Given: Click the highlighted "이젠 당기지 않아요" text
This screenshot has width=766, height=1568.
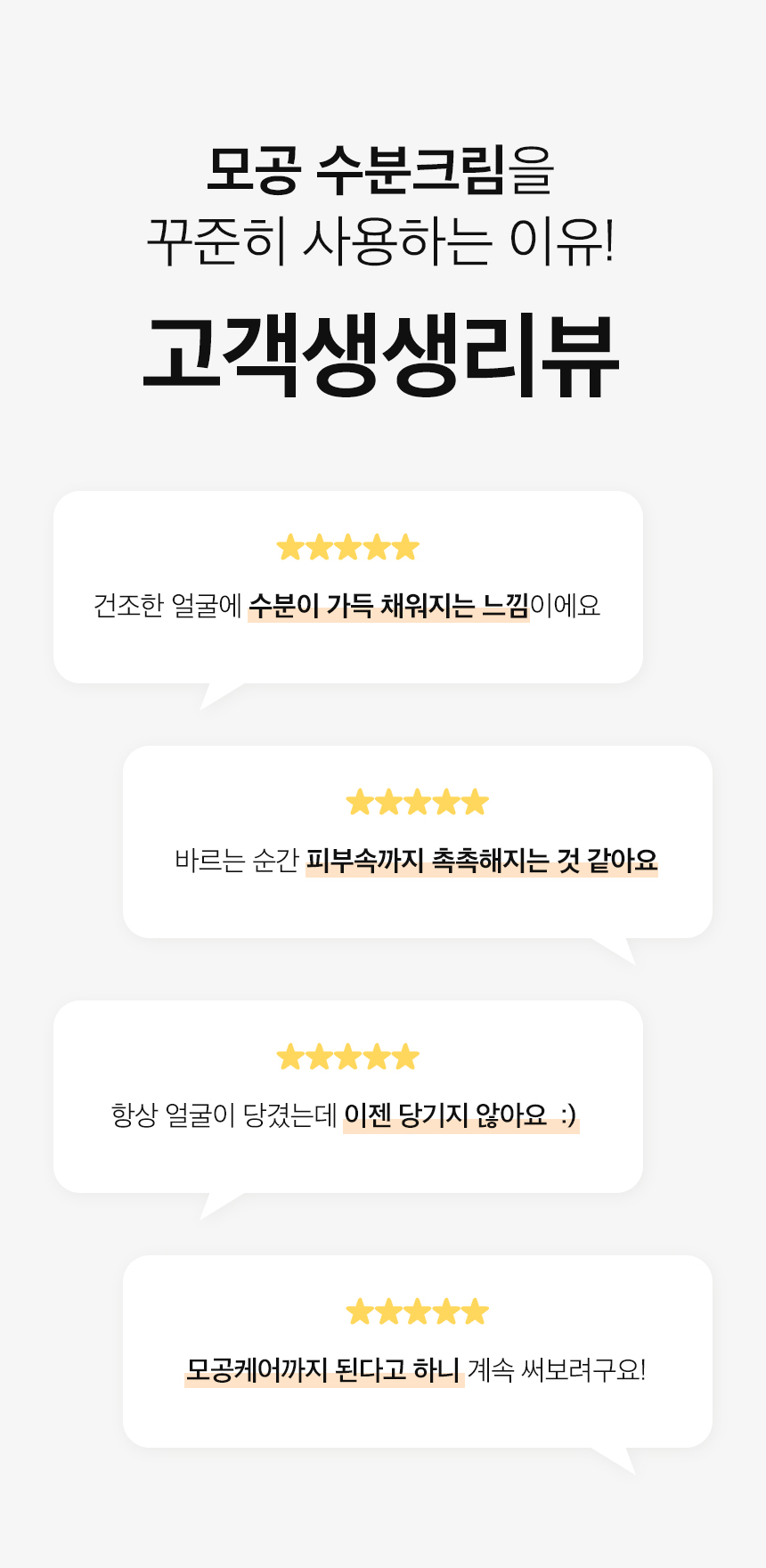Looking at the screenshot, I should (x=445, y=1115).
